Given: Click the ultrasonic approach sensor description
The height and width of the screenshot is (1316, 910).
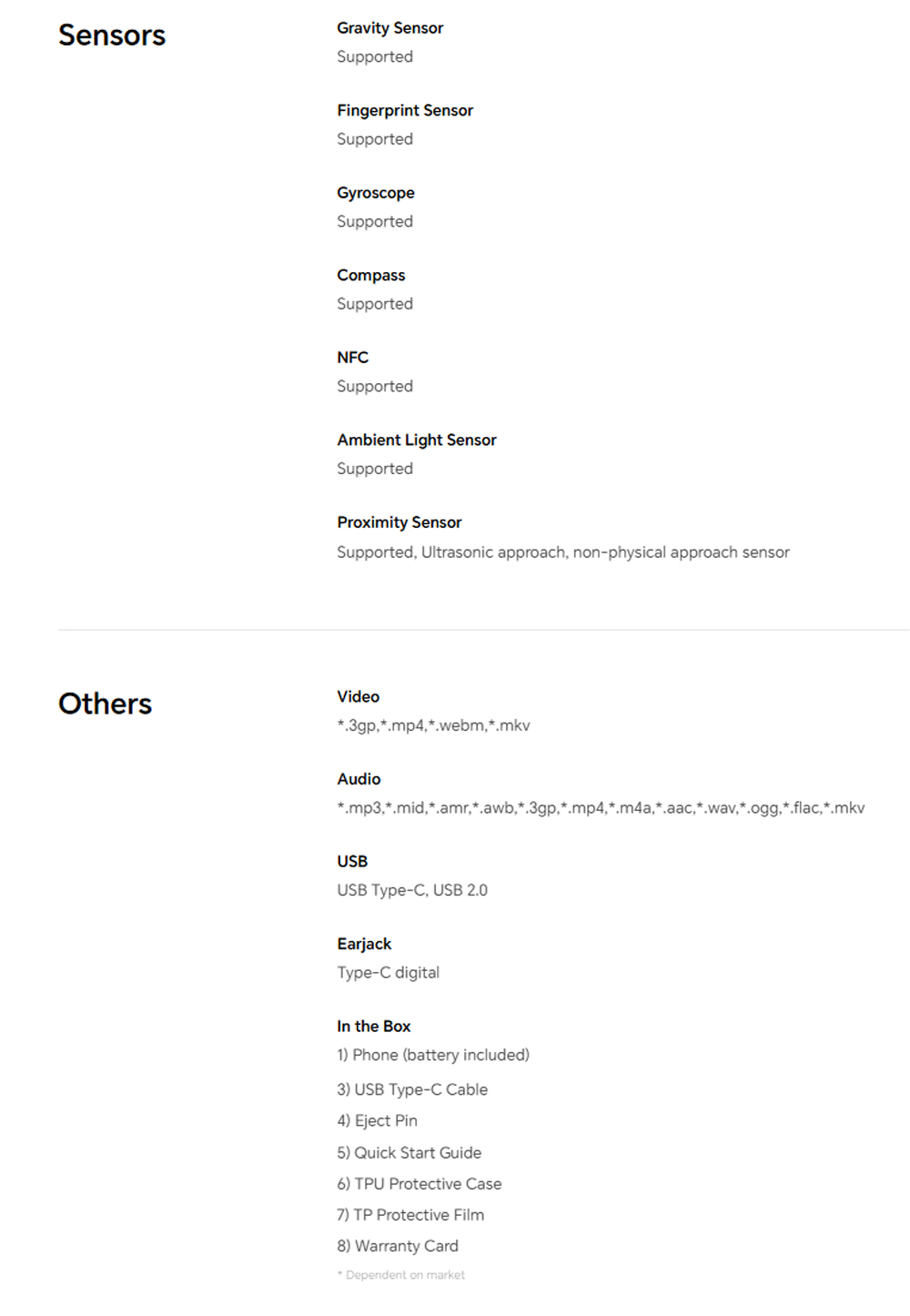Looking at the screenshot, I should 563,552.
